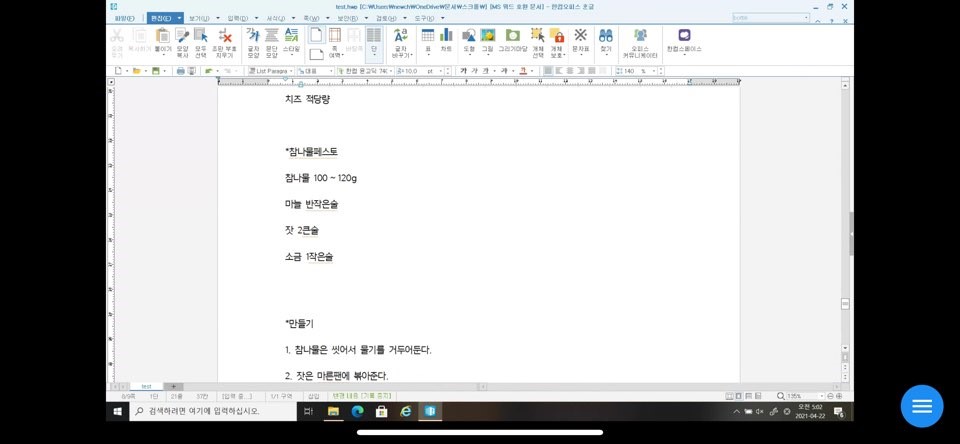Open the 보안(B) menu
This screenshot has width=960, height=444.
[x=348, y=18]
